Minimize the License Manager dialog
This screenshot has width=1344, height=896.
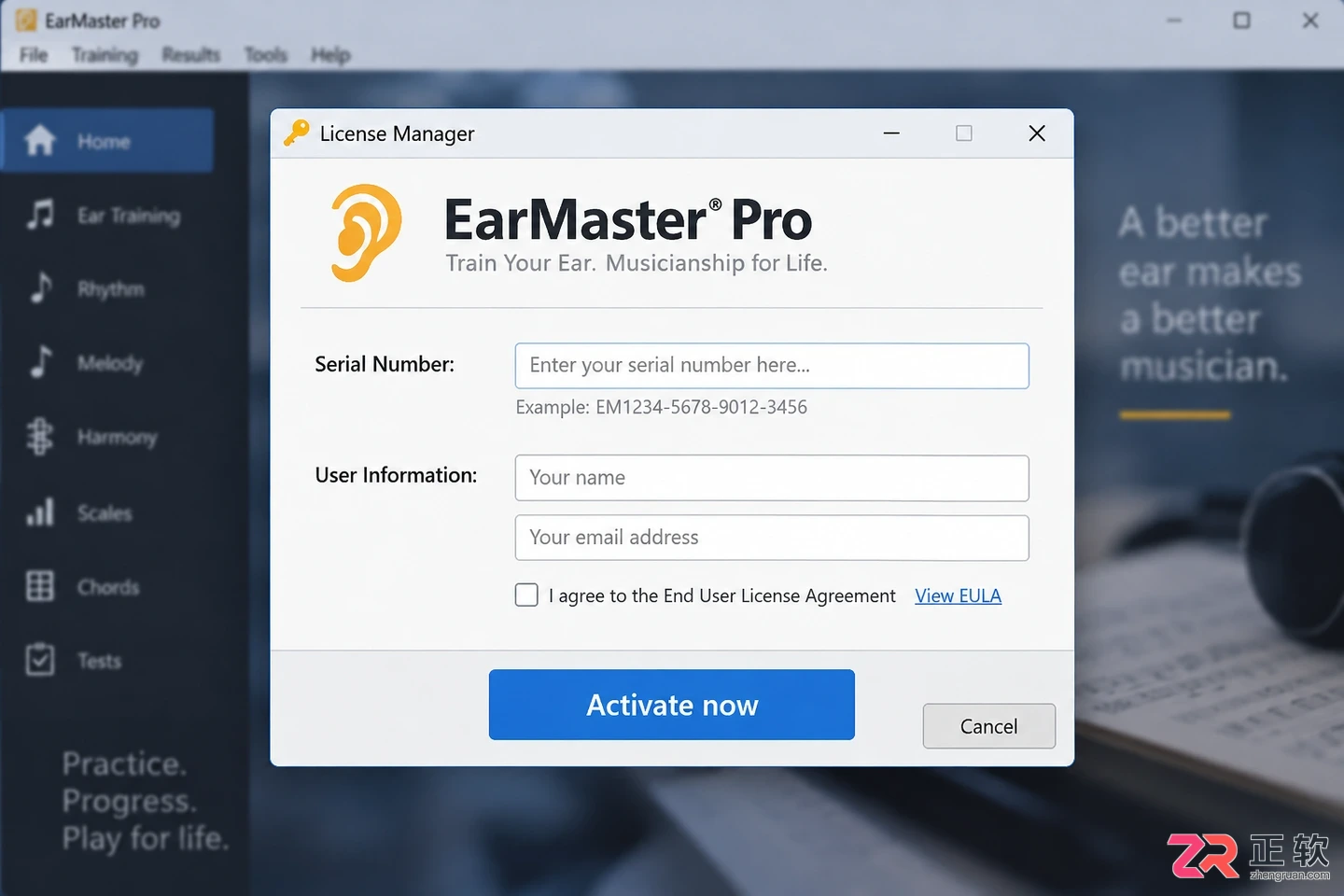click(891, 133)
